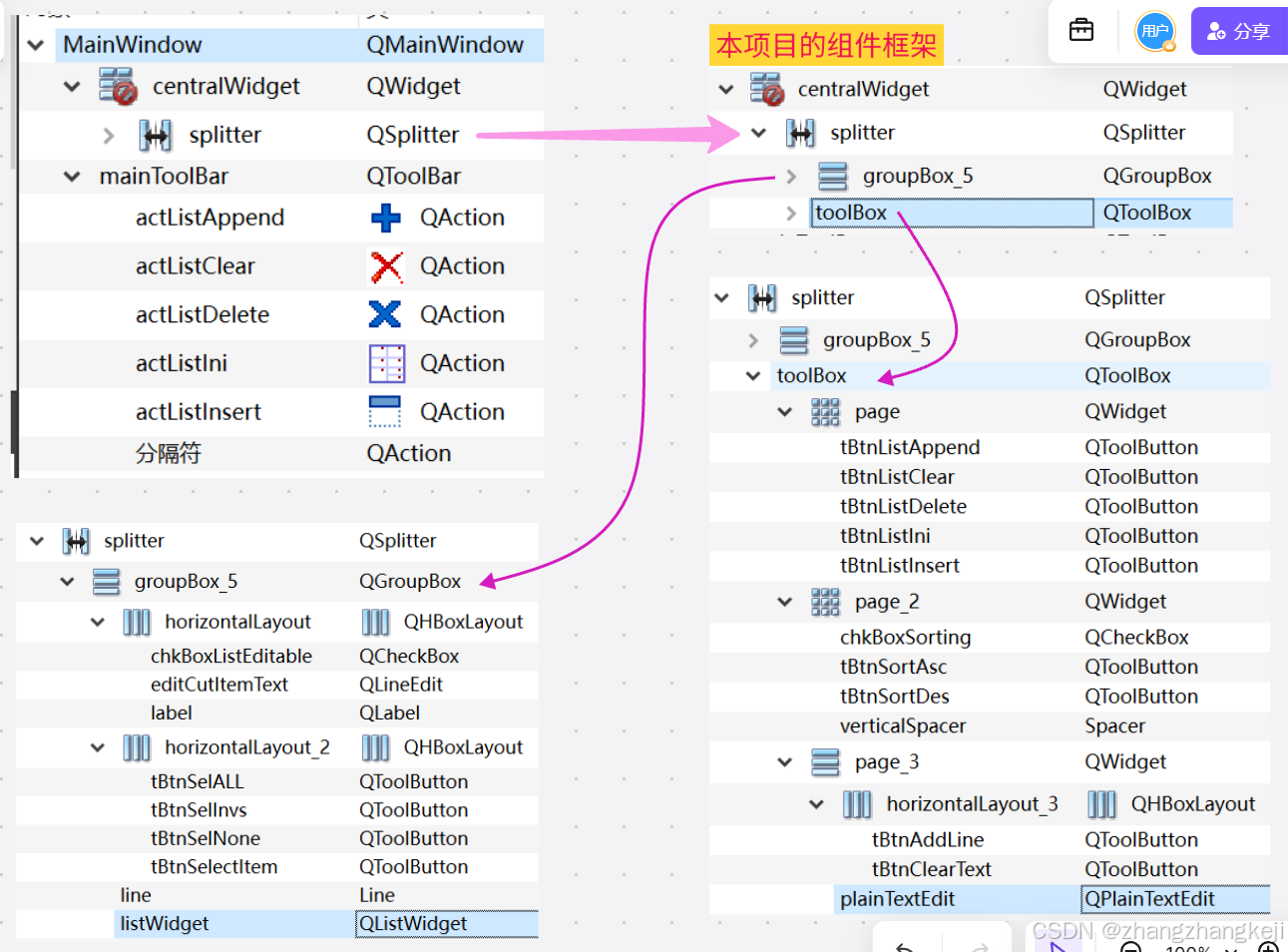The image size is (1288, 952).
Task: Select the tBtnSelALL row
Action: (x=277, y=782)
